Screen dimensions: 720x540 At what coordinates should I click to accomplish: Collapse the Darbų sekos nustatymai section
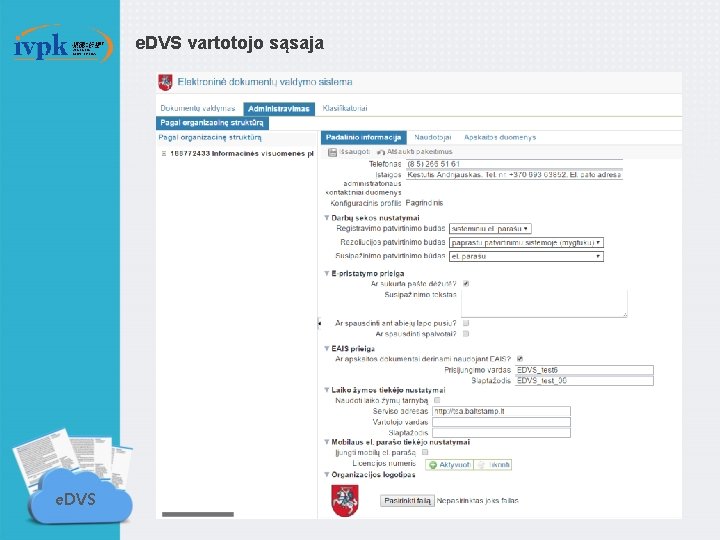(327, 218)
